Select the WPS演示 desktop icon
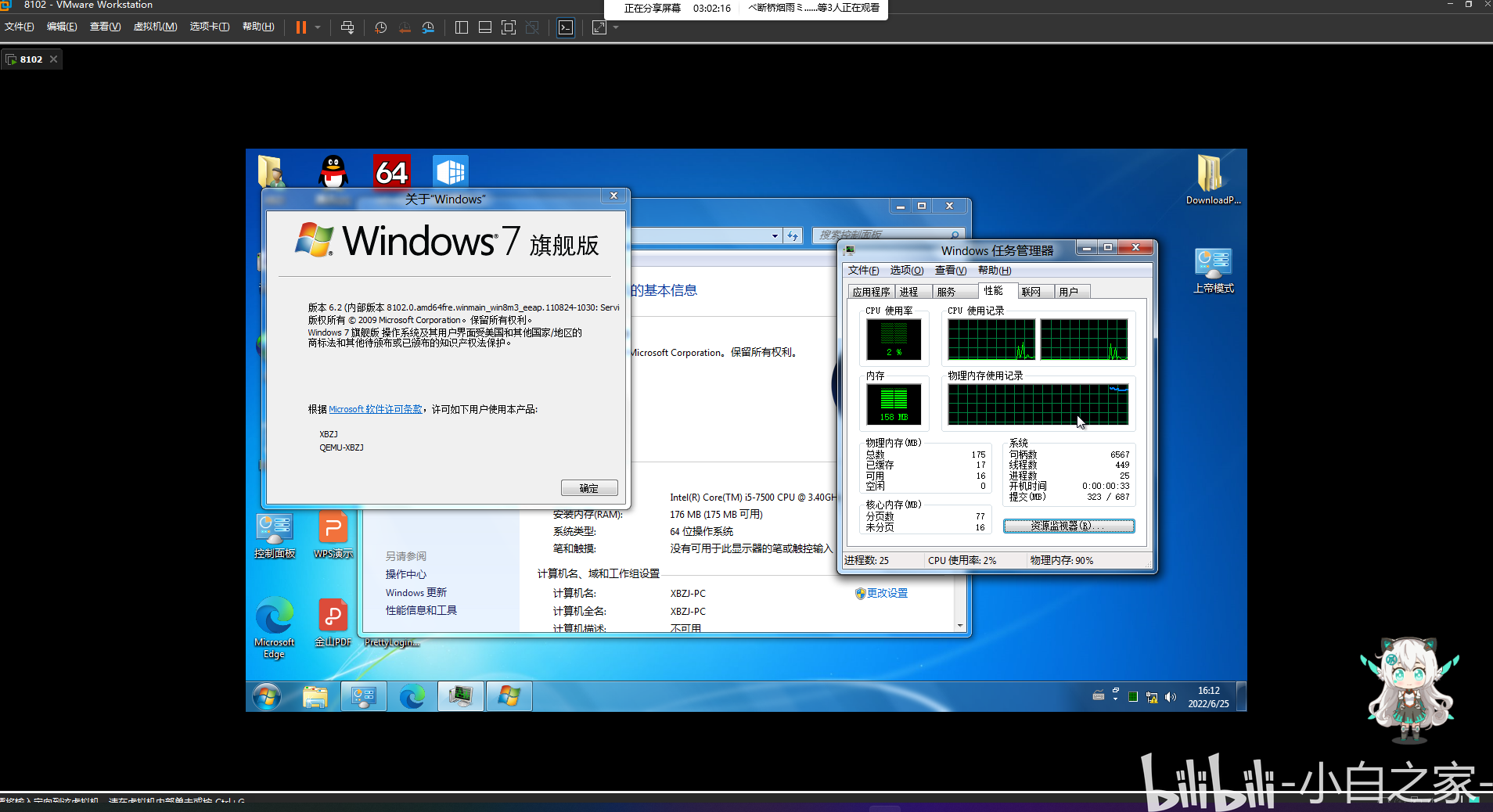 pos(333,536)
